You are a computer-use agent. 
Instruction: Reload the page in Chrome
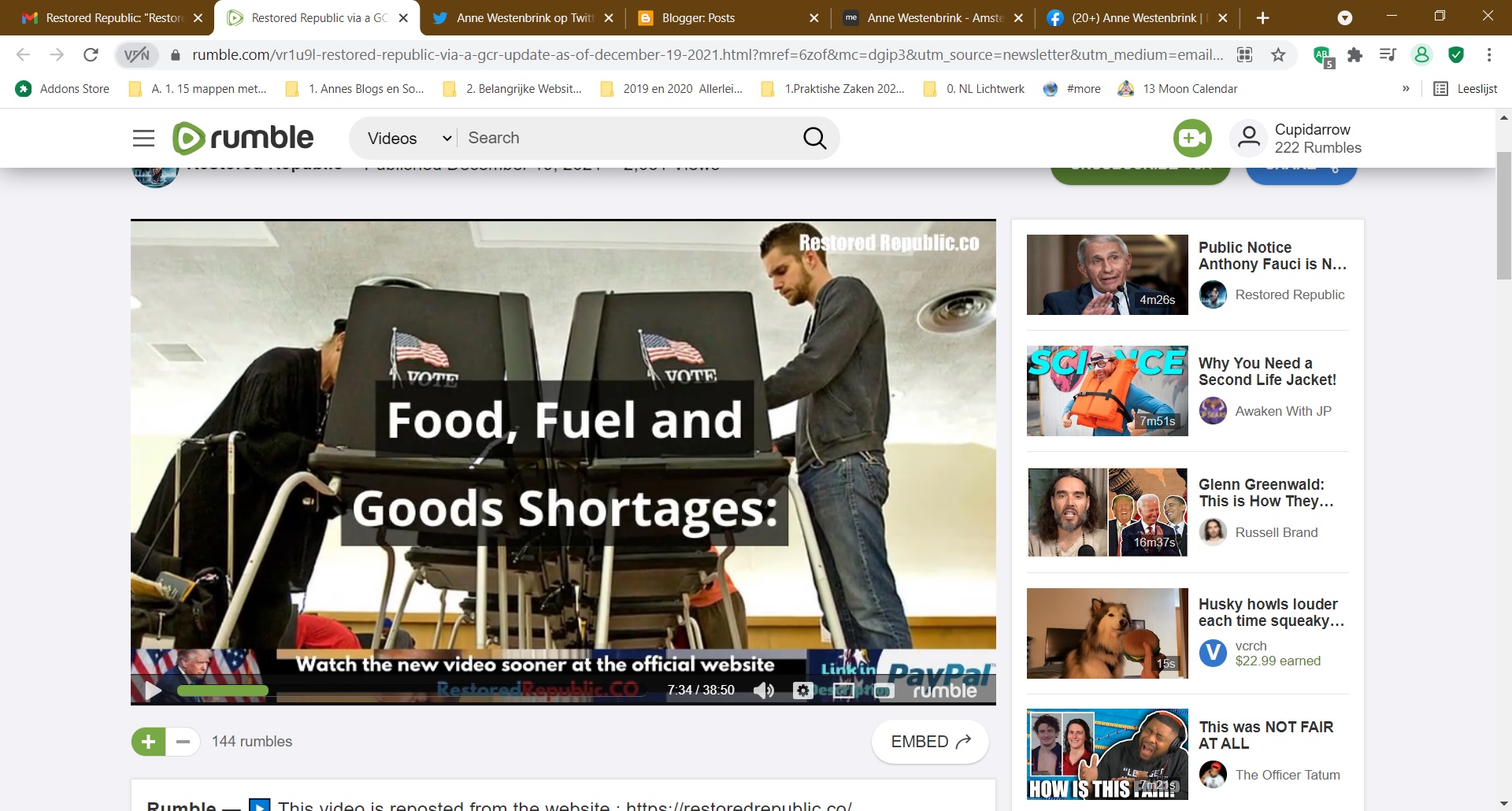[x=91, y=54]
